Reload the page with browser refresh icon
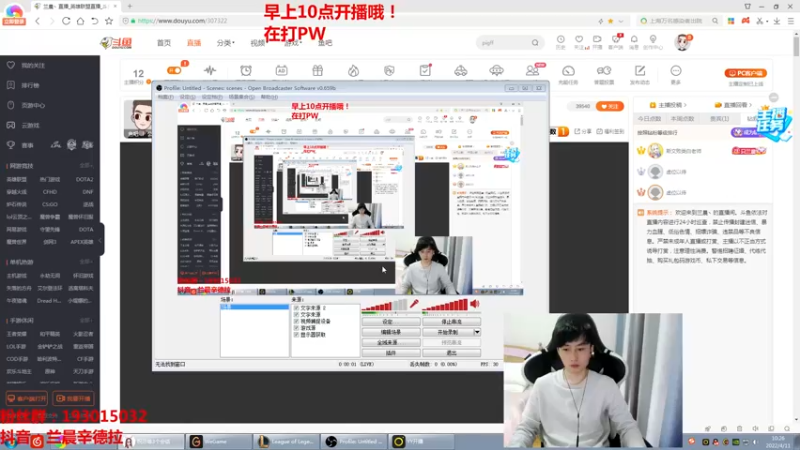 point(66,21)
